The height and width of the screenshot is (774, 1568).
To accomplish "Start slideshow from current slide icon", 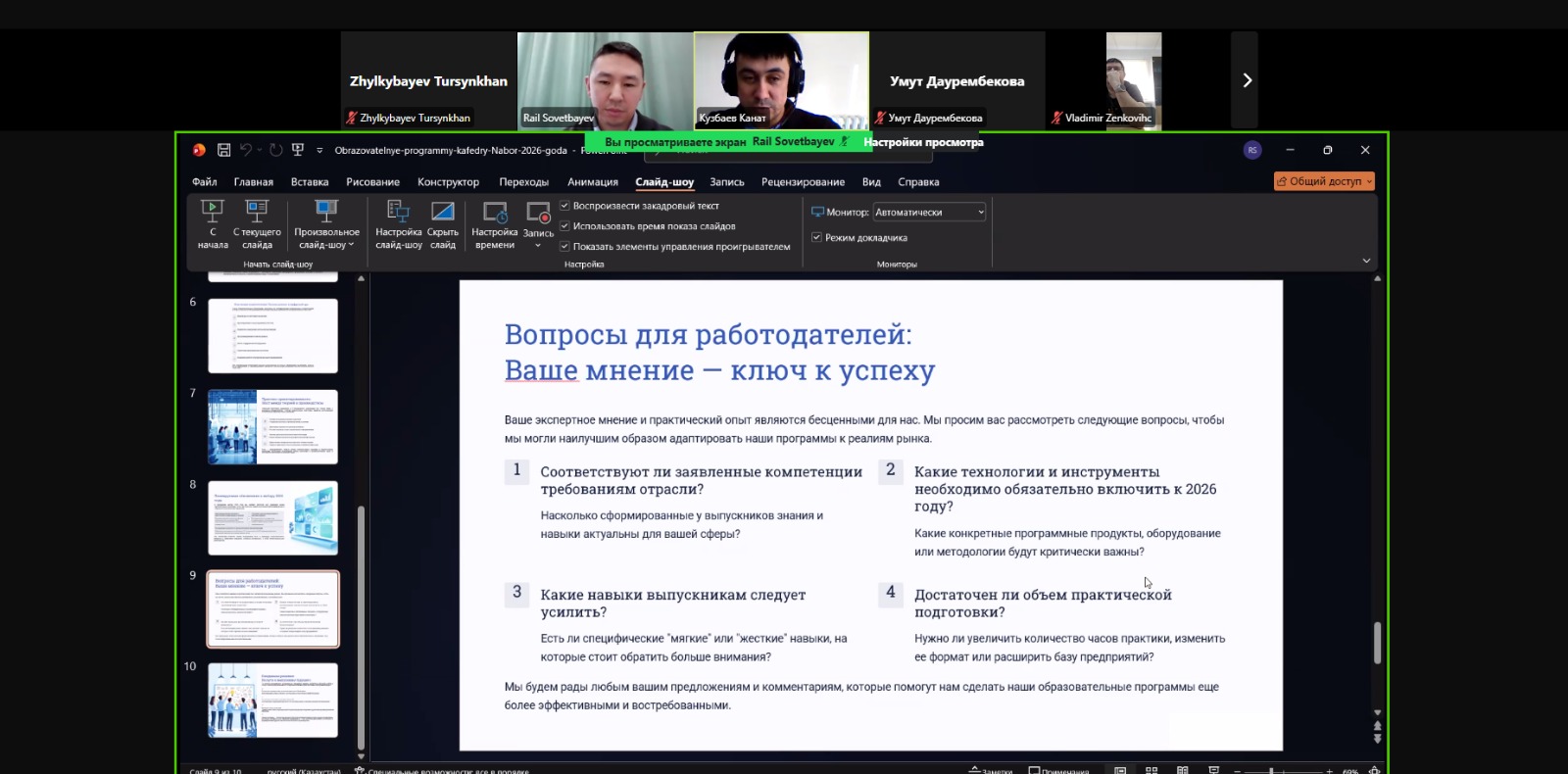I will coord(257,211).
